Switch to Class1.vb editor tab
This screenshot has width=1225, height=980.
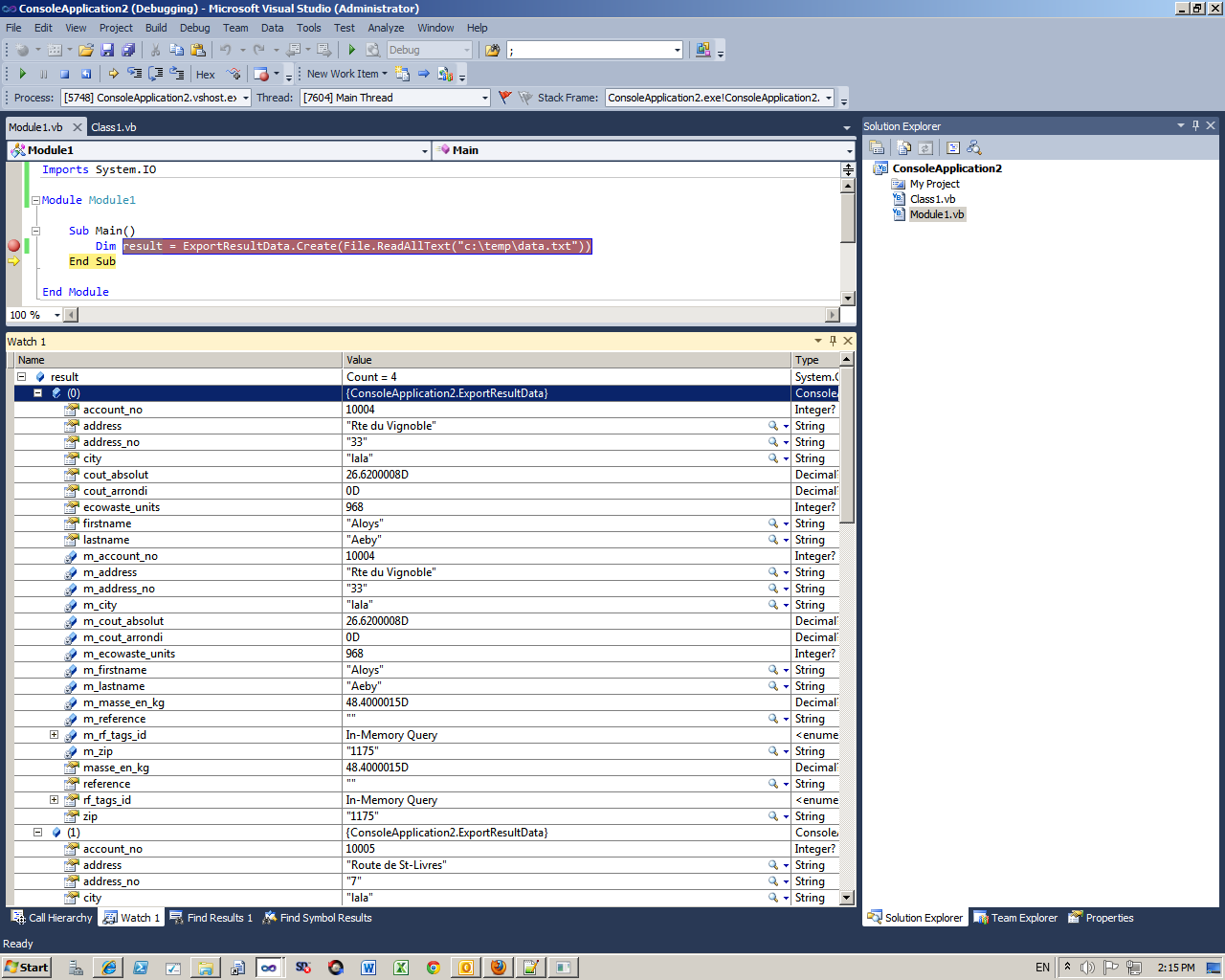click(114, 127)
